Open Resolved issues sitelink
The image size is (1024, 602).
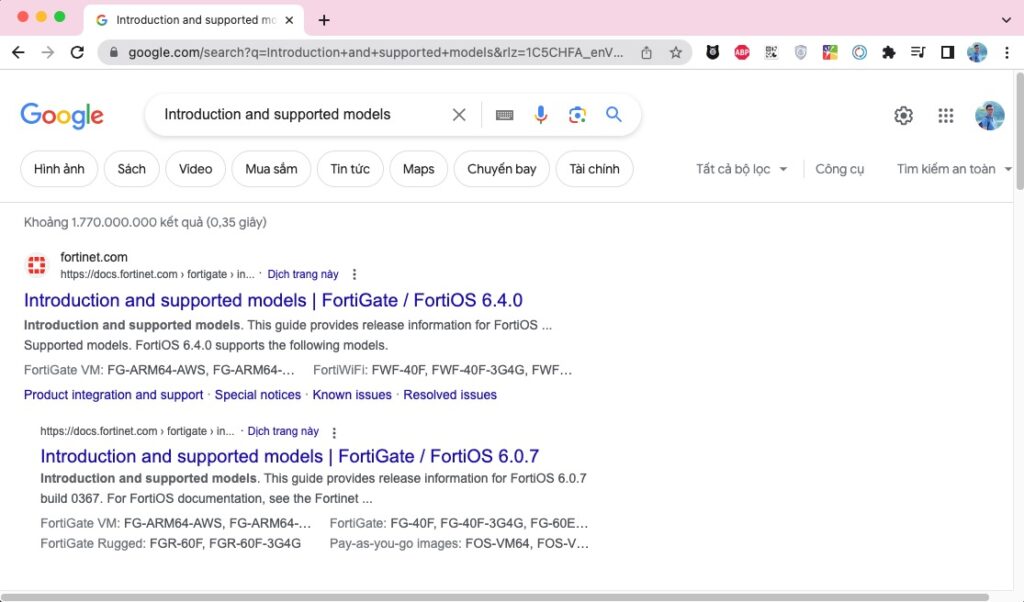click(450, 395)
